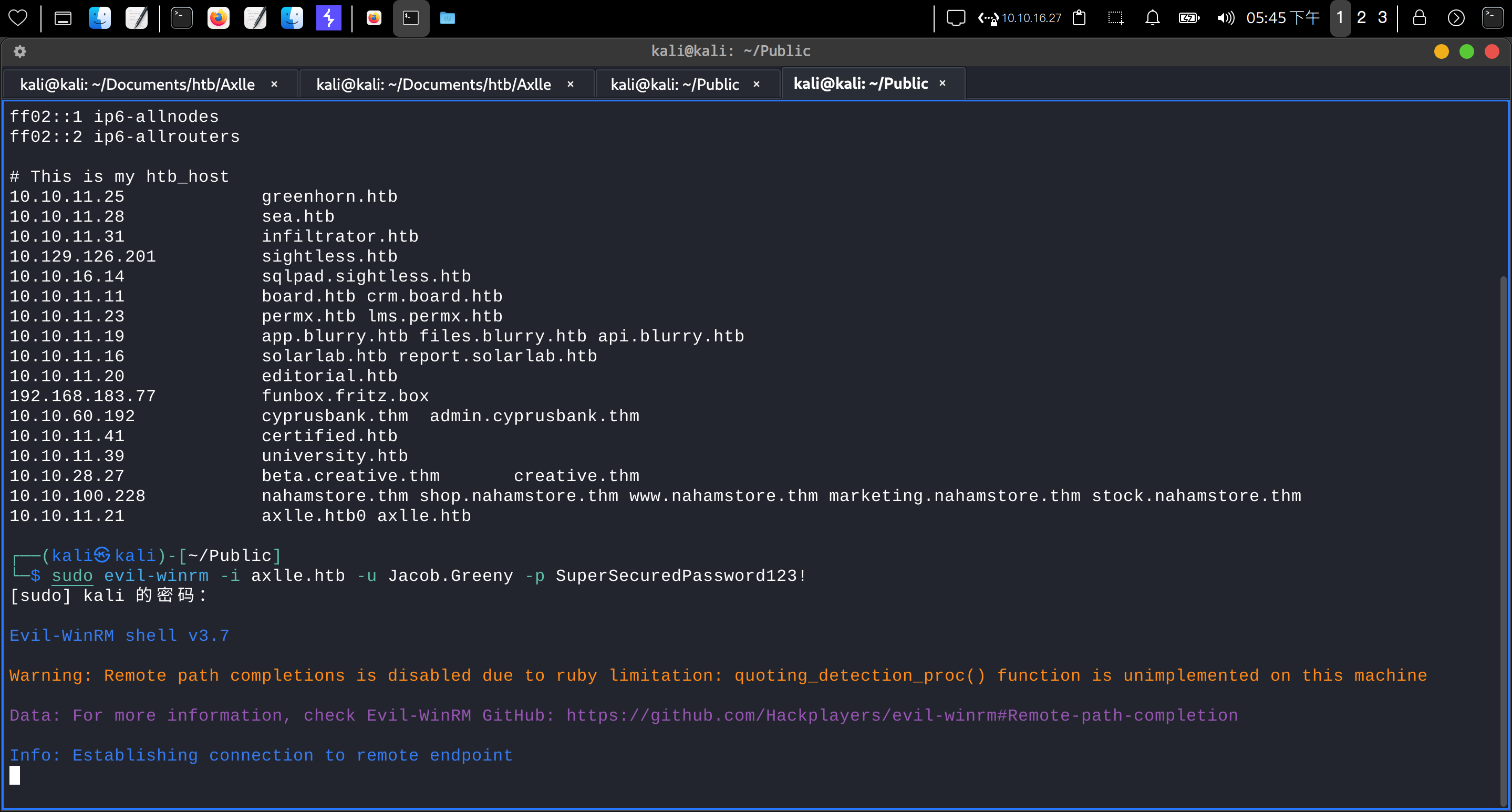Launch the terminal icon left of Firefox launcher
The width and height of the screenshot is (1512, 812).
[x=181, y=18]
